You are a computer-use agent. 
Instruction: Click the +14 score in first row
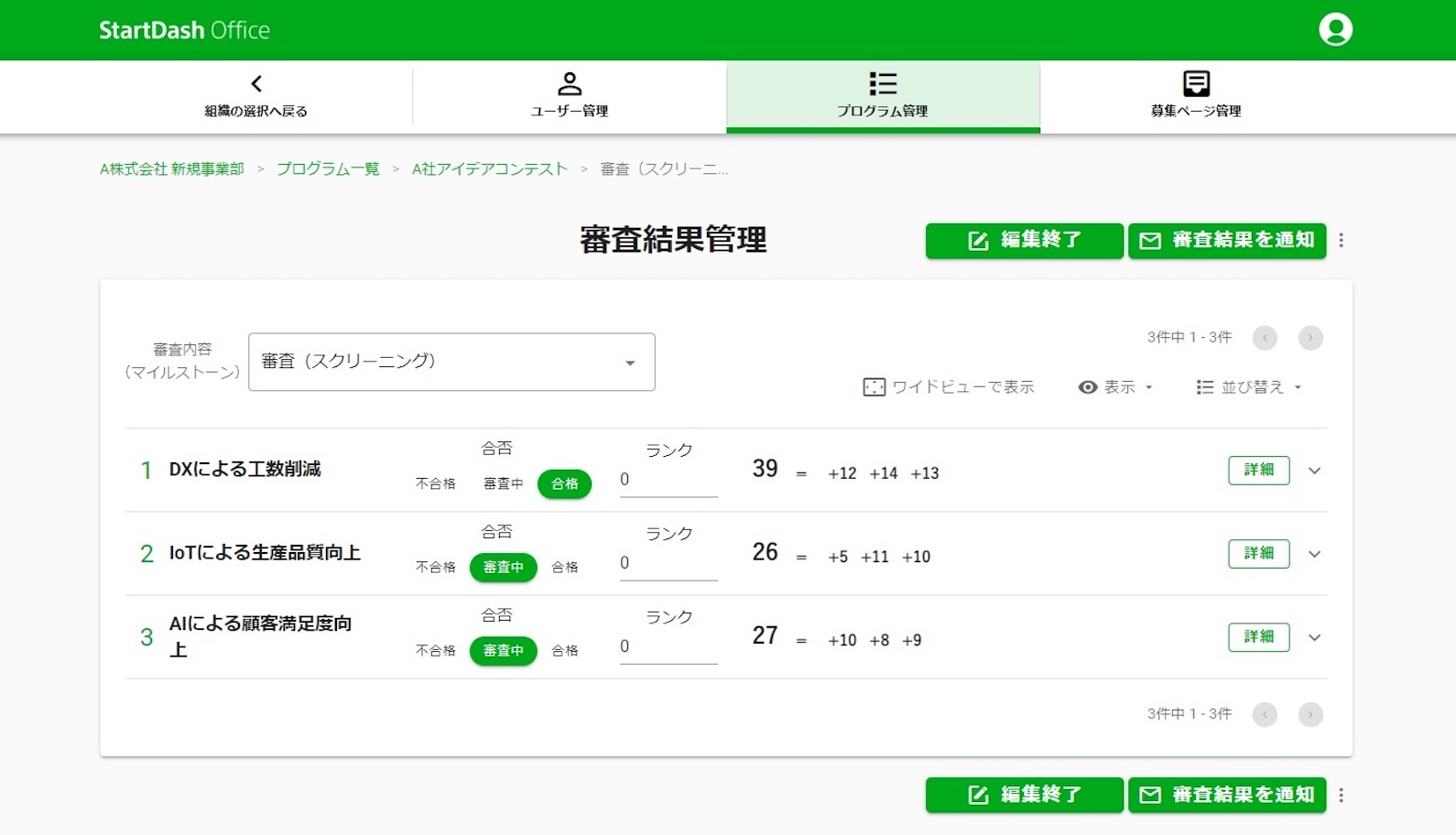point(884,473)
